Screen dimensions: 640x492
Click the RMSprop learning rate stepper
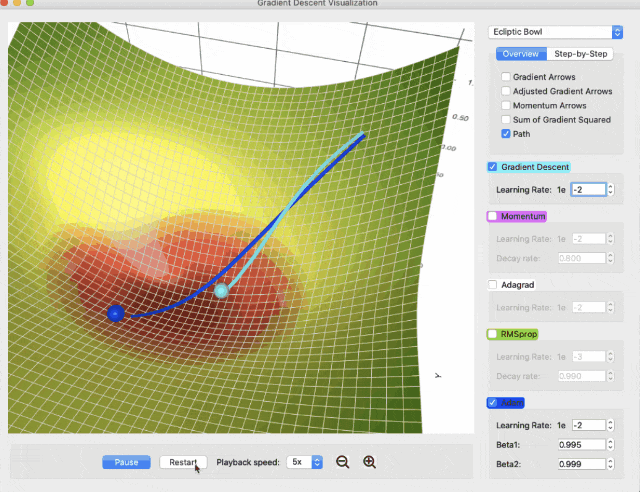[611, 357]
